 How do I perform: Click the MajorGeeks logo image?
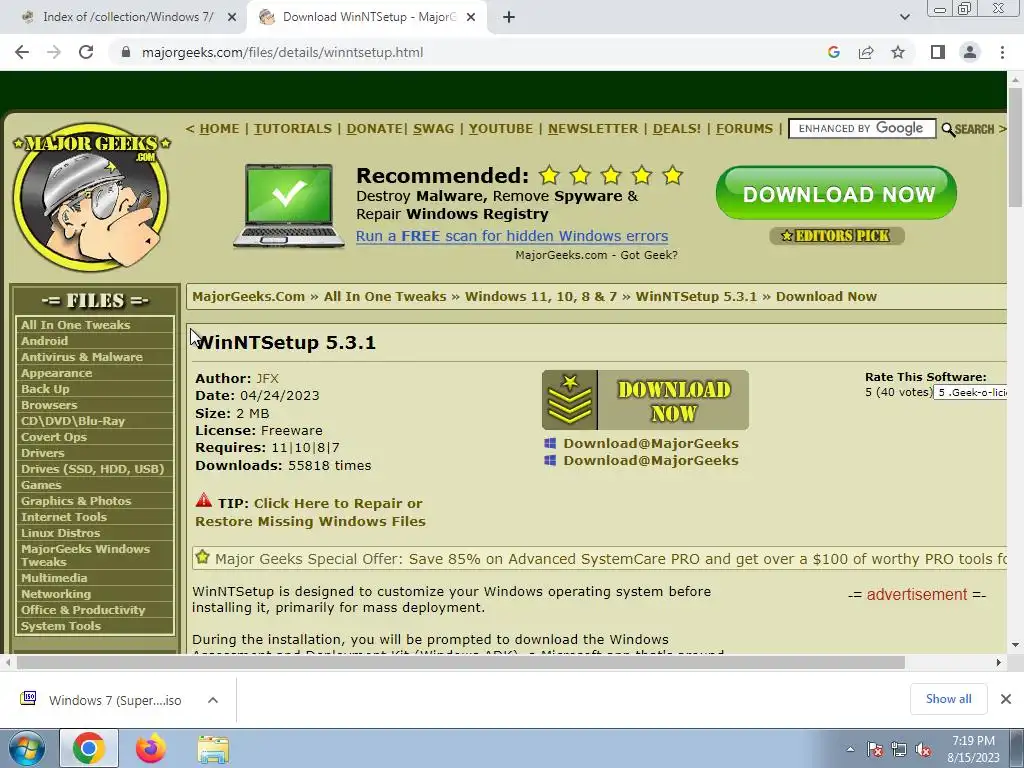(x=92, y=197)
